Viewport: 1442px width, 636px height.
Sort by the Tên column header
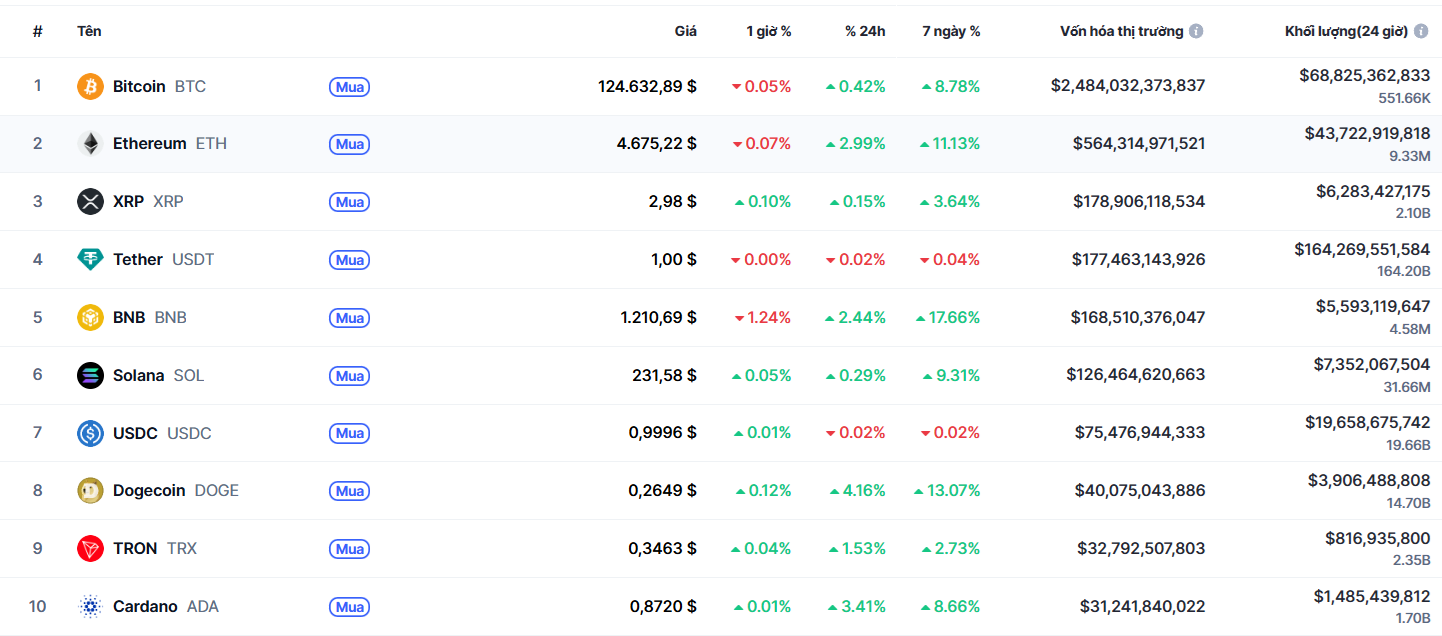pos(89,31)
